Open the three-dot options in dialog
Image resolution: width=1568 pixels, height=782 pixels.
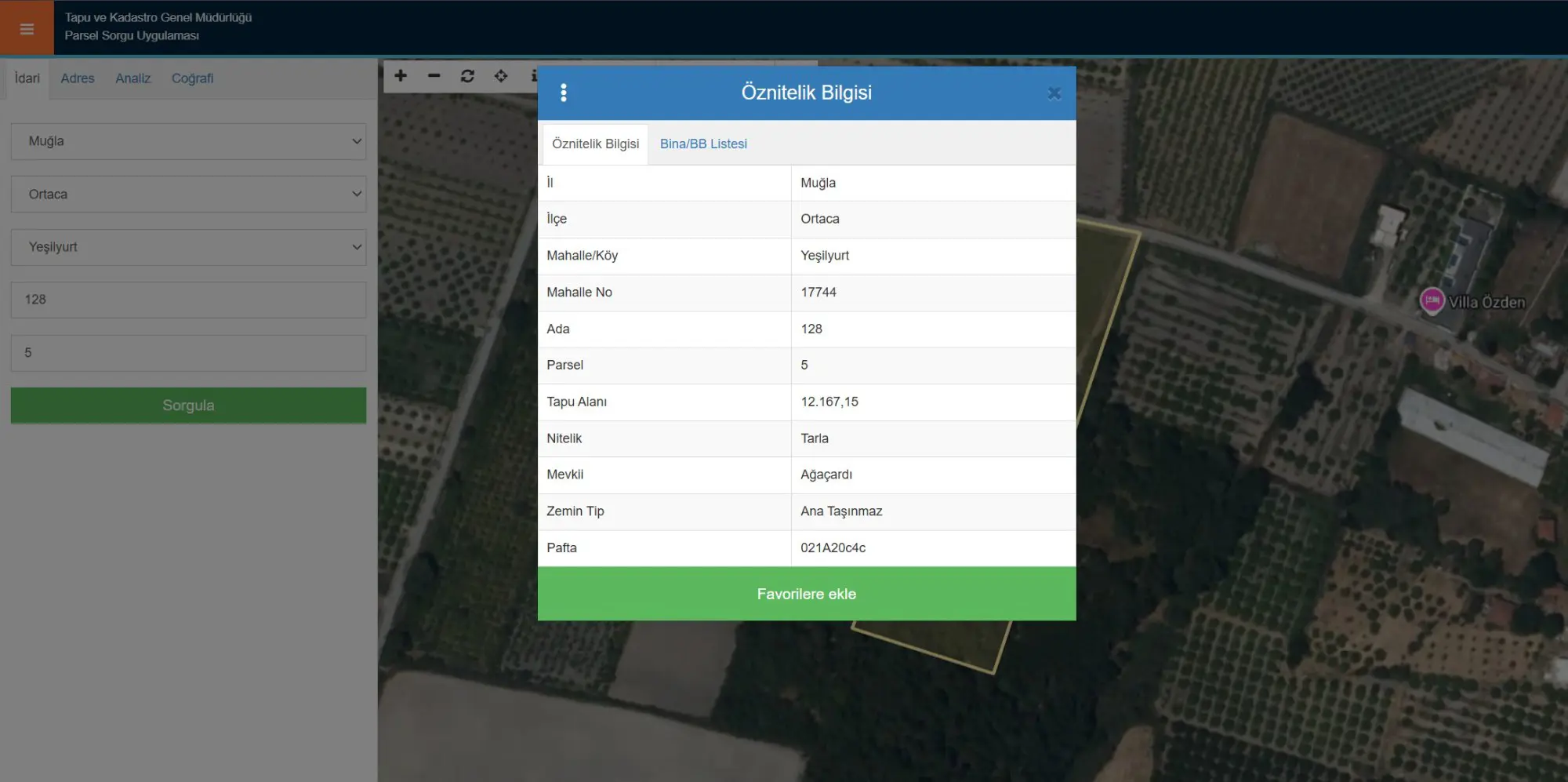[x=564, y=93]
